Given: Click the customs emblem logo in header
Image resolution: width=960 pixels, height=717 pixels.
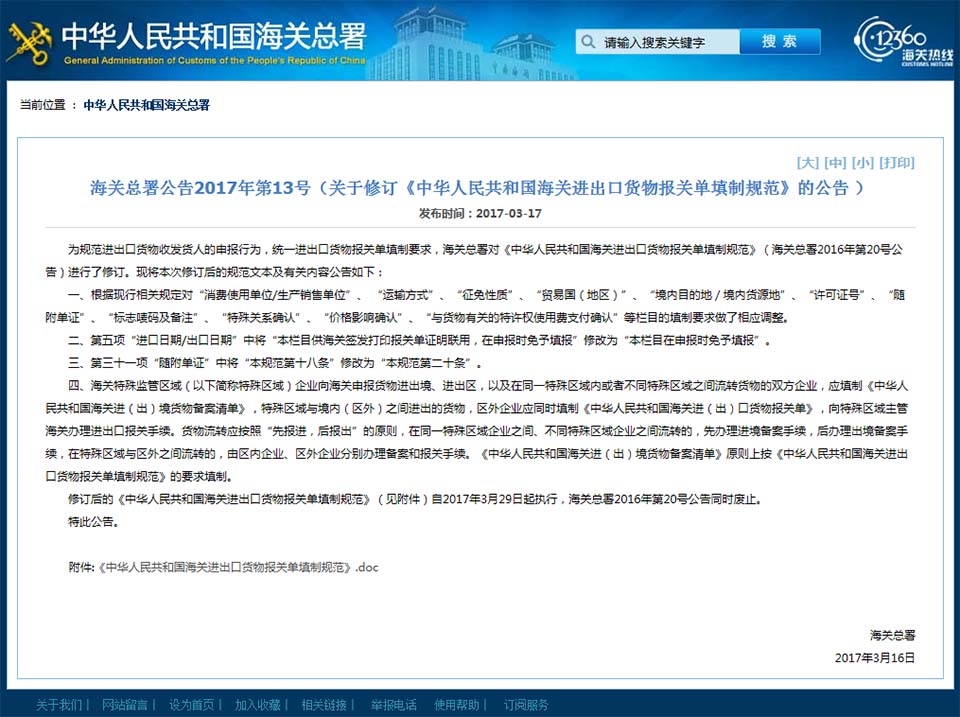Looking at the screenshot, I should point(28,40).
